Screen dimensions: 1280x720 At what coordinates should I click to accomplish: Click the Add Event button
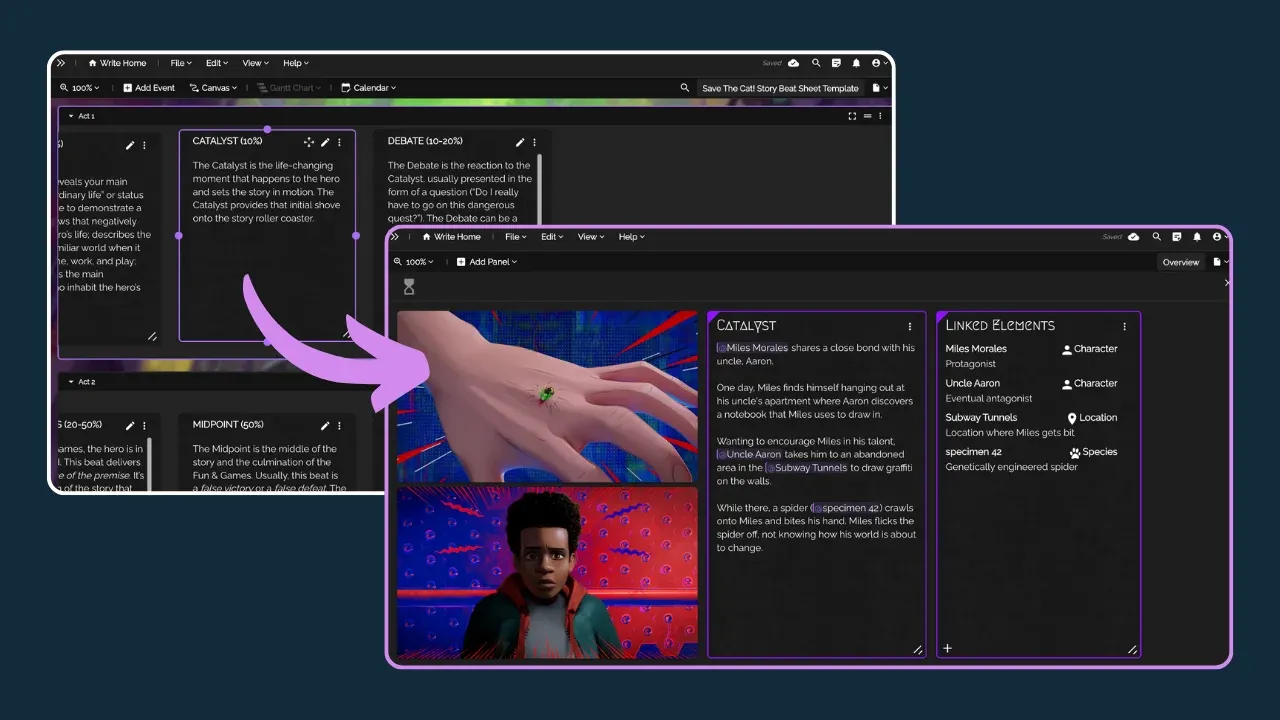pos(149,88)
